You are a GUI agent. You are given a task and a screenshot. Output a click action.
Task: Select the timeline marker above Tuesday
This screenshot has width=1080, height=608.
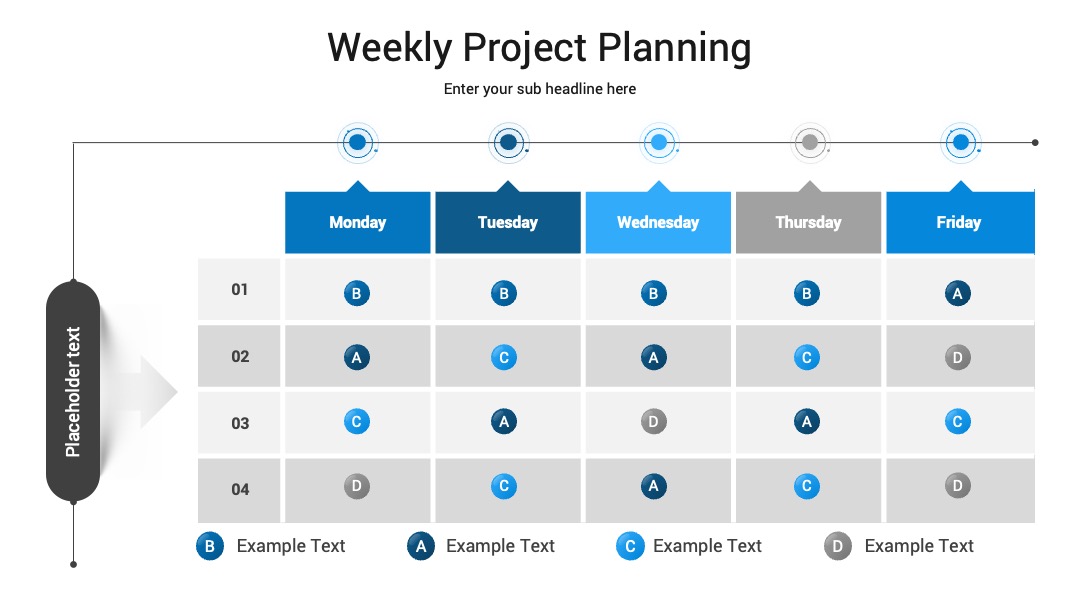[508, 143]
